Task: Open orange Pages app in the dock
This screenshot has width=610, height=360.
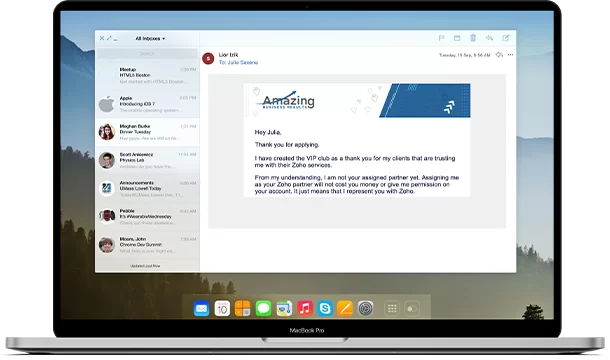Action: coord(345,309)
